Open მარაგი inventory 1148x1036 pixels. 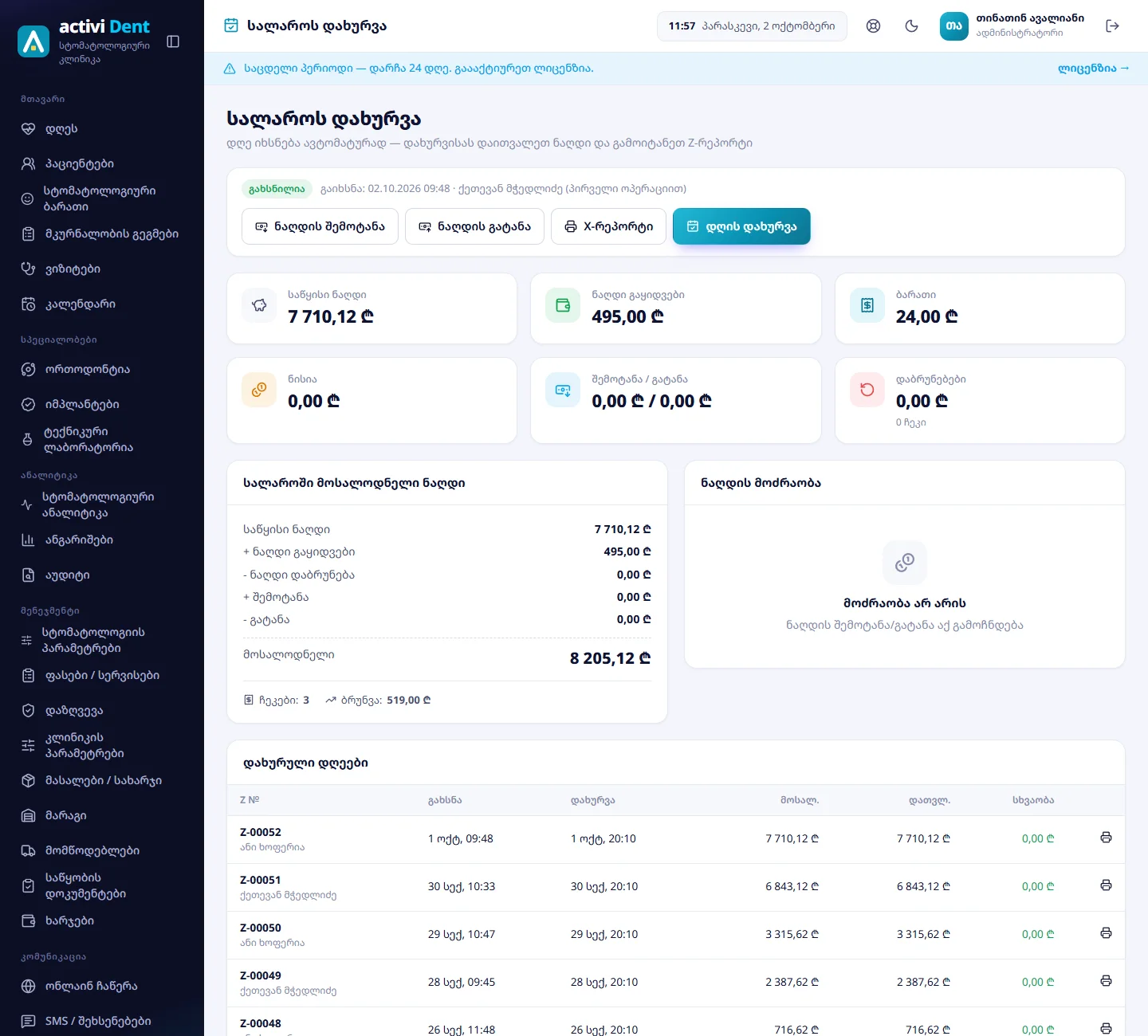click(102, 815)
